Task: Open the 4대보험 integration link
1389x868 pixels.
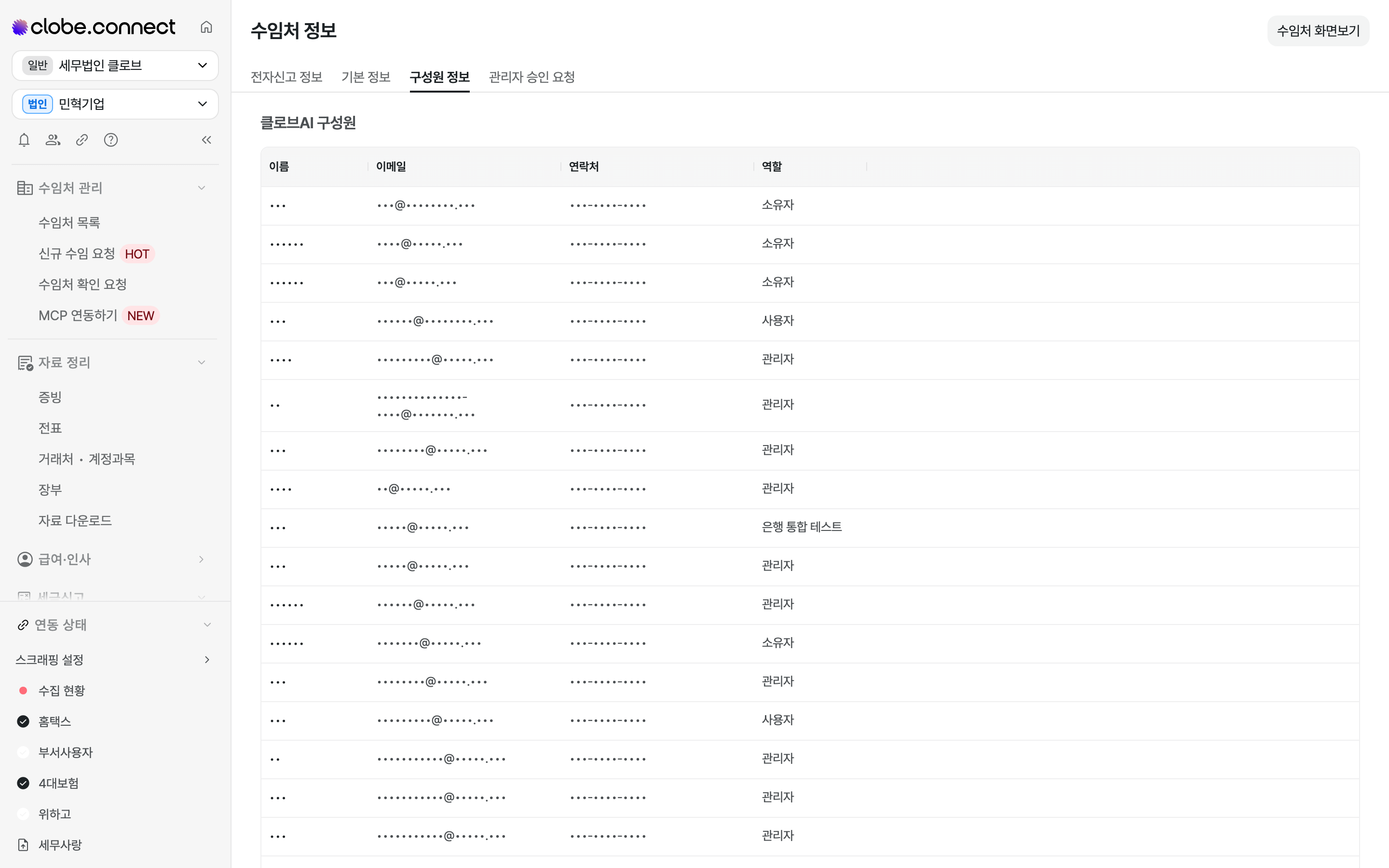Action: coord(58,783)
